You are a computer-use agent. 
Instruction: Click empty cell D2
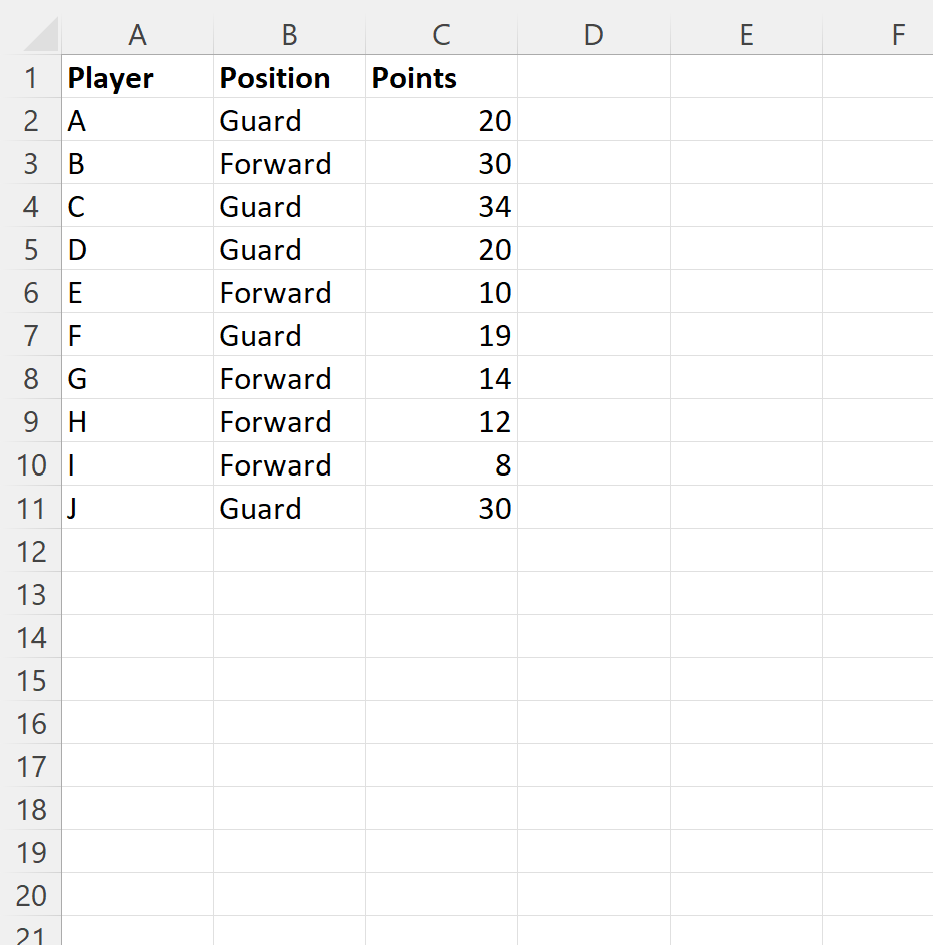(x=593, y=120)
